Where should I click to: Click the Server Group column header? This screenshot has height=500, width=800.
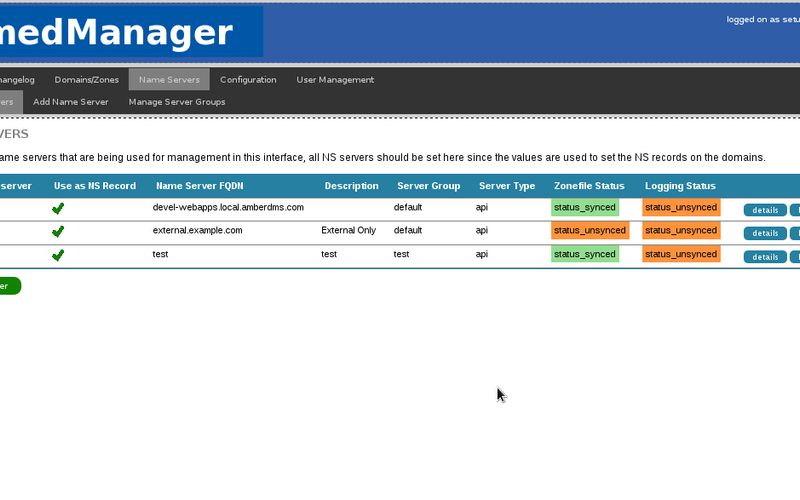coord(429,186)
